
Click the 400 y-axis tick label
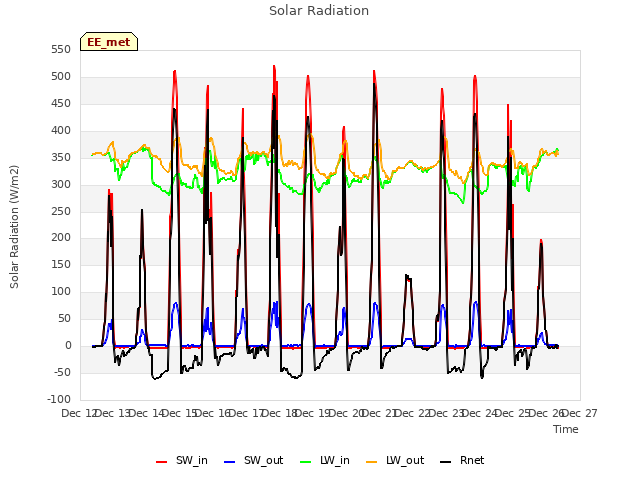coord(61,131)
